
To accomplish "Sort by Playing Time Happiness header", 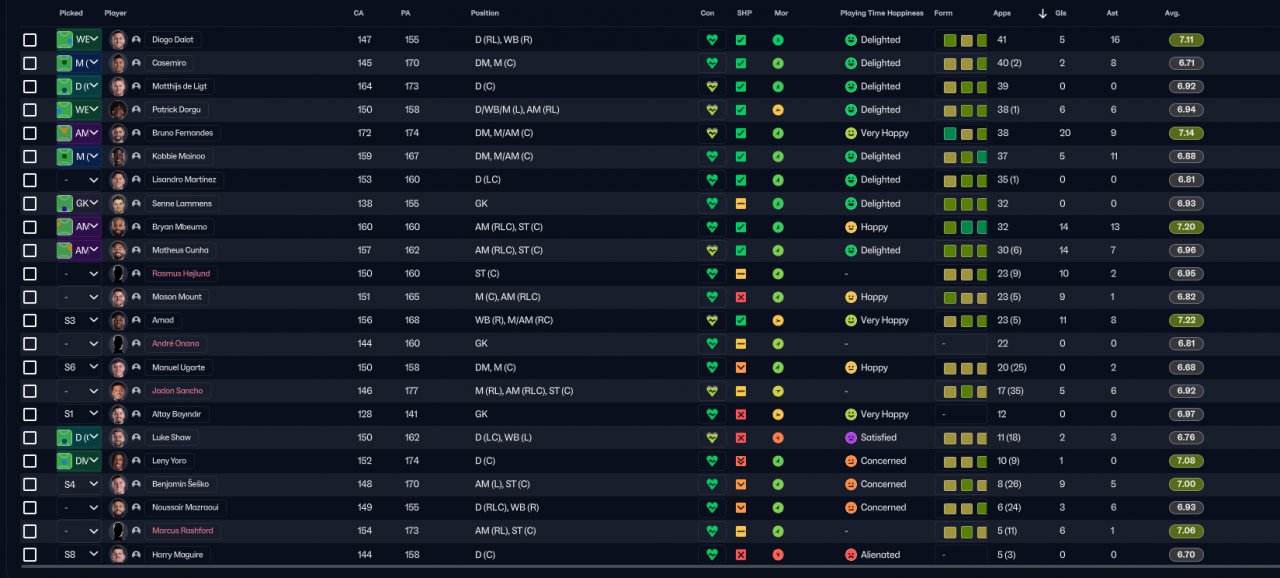I will (881, 13).
